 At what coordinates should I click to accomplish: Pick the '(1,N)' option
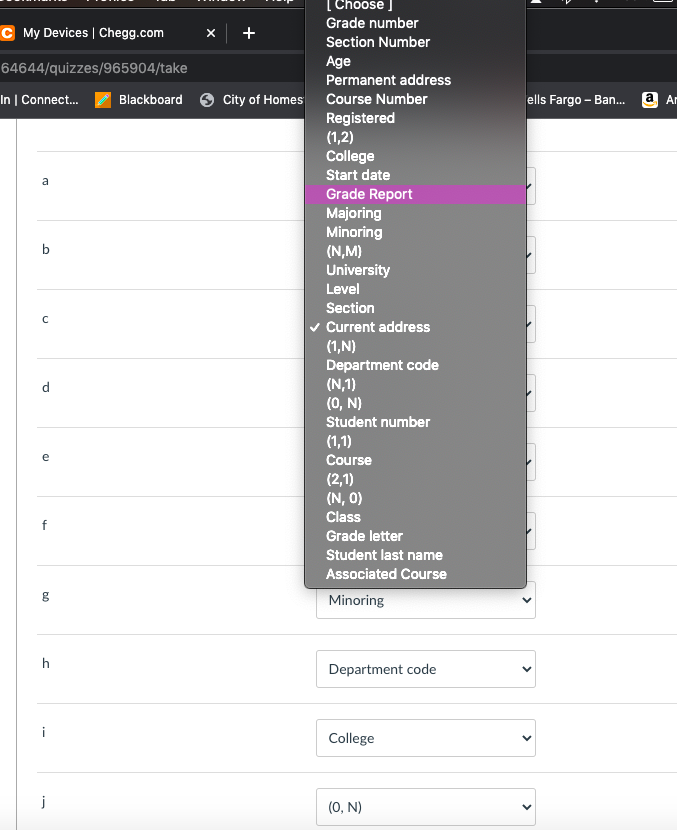click(x=416, y=346)
